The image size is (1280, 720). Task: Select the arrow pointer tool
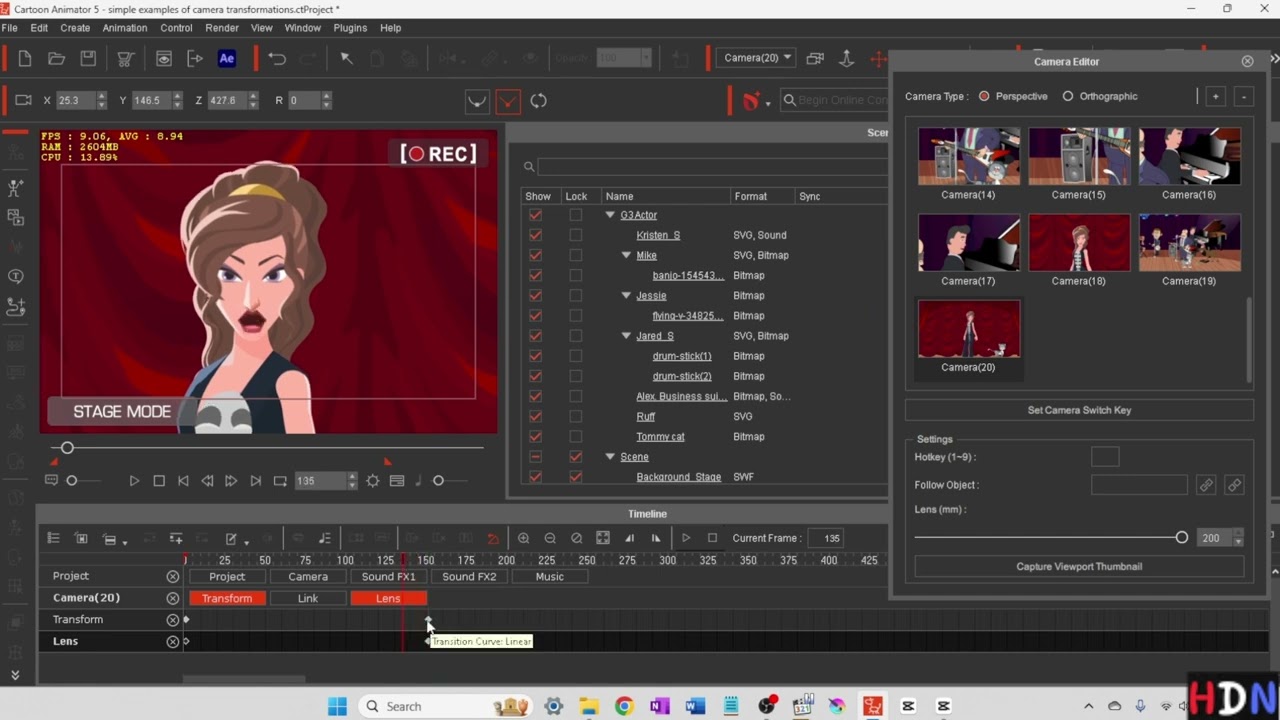click(x=347, y=59)
